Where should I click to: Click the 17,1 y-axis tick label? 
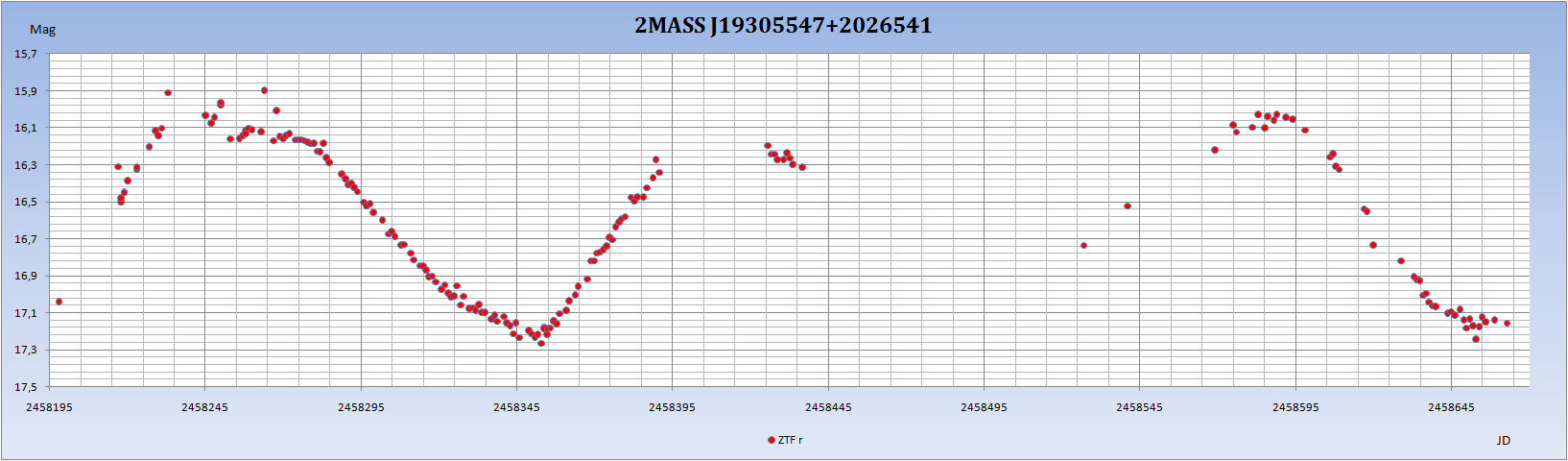coord(26,313)
